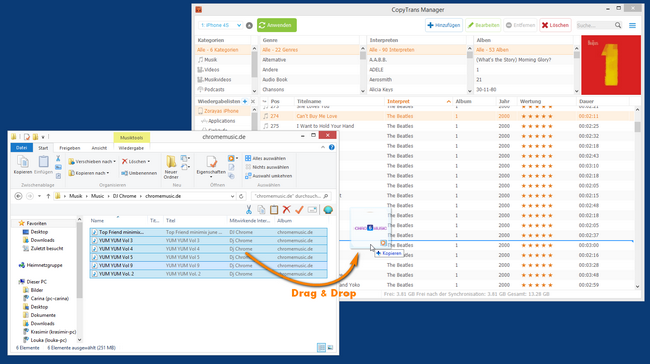Screen dimensions: 650x364
Task: Click the eject icon beside the iPhone 4S selector
Action: click(x=249, y=25)
